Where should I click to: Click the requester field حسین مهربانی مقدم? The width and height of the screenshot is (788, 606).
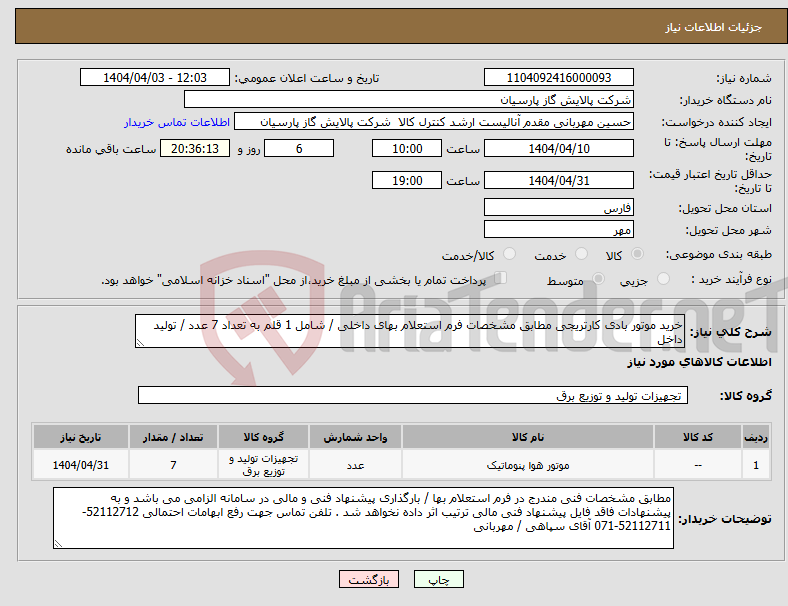click(434, 122)
